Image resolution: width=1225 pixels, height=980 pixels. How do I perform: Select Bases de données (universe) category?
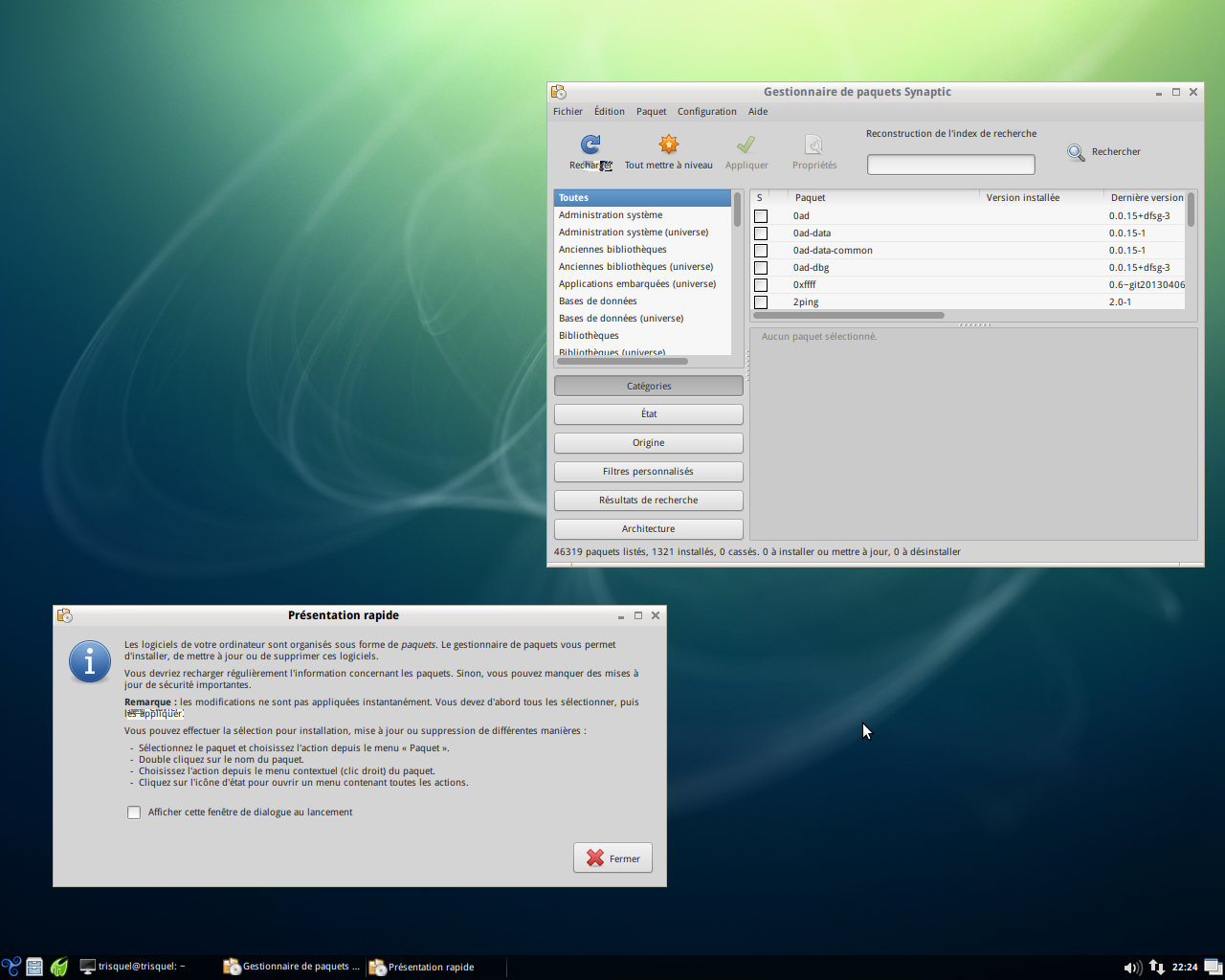pyautogui.click(x=642, y=319)
